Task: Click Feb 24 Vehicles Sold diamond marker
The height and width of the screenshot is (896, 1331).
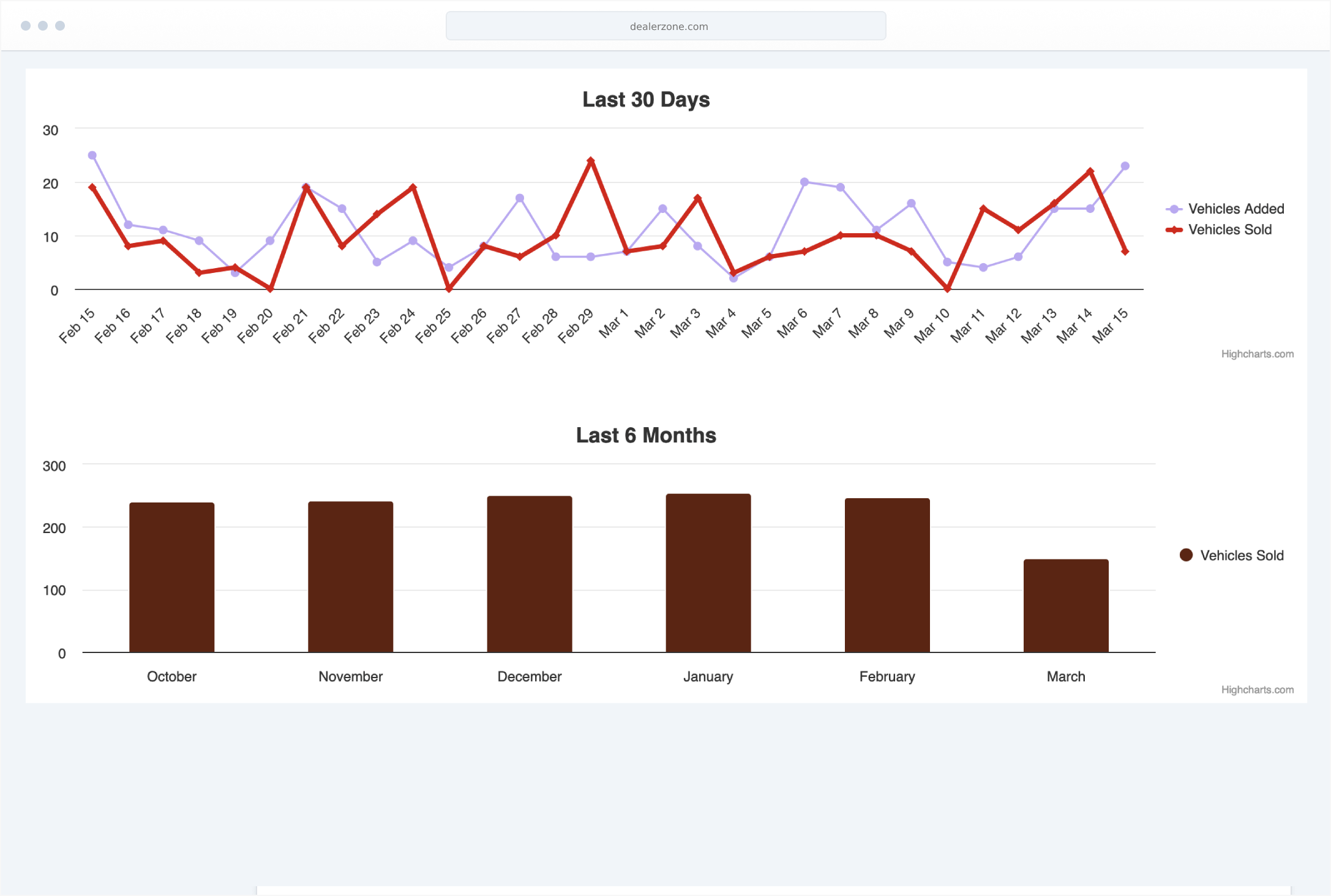Action: (413, 187)
